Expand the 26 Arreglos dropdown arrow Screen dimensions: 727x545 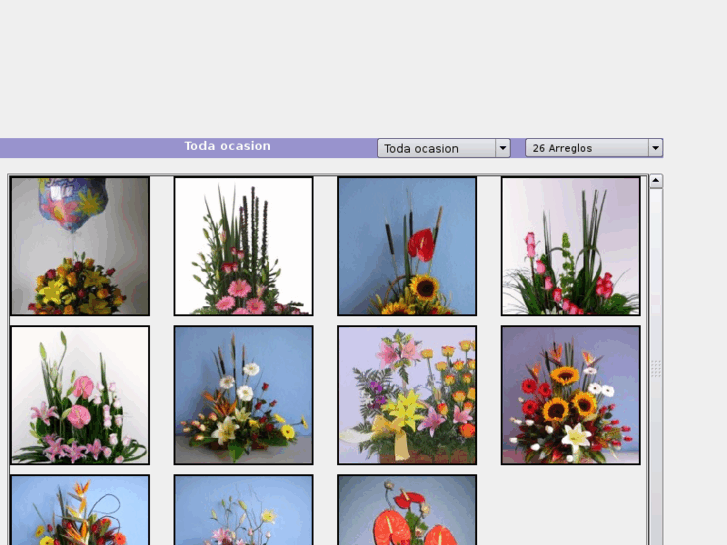click(x=655, y=148)
